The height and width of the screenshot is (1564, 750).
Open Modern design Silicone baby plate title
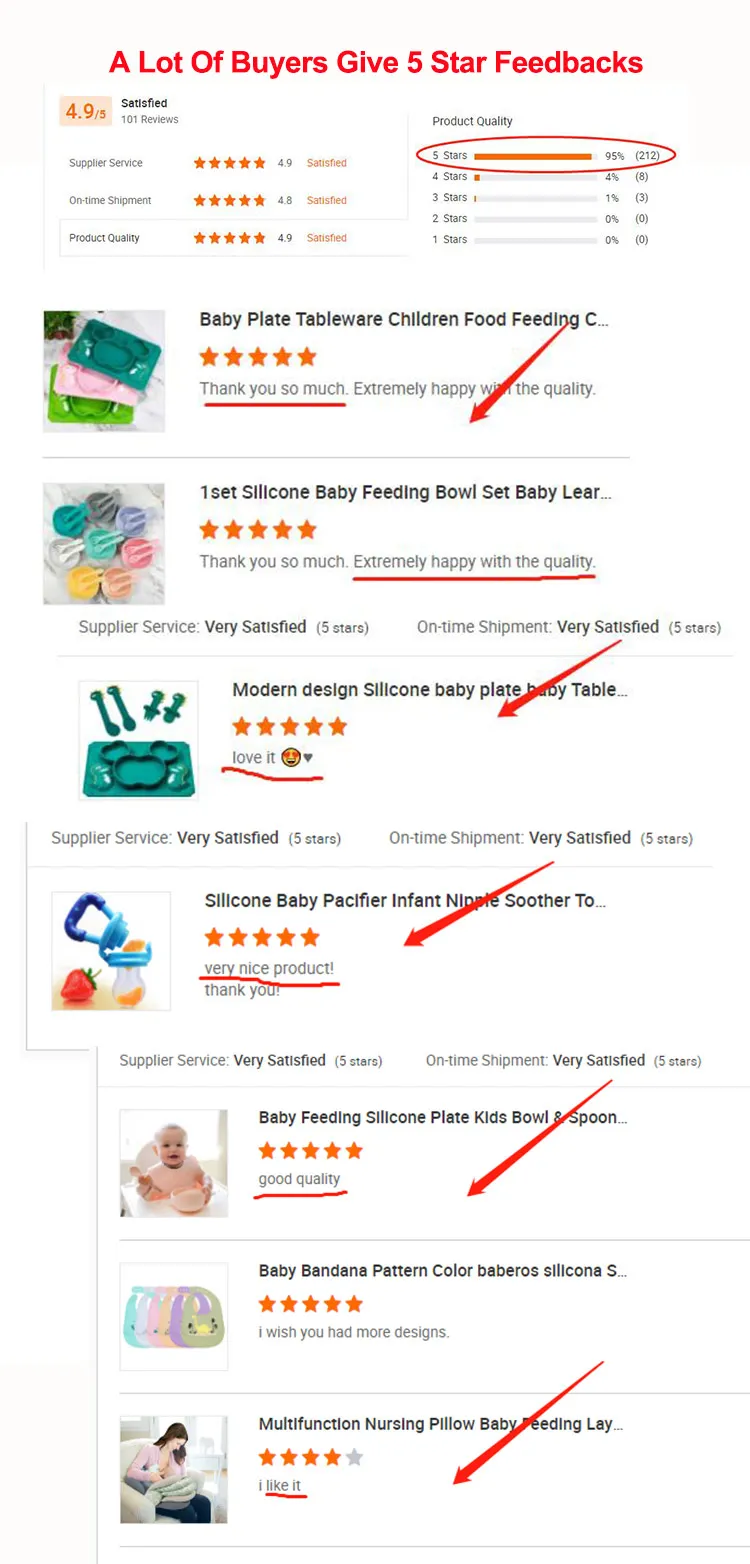pos(430,690)
